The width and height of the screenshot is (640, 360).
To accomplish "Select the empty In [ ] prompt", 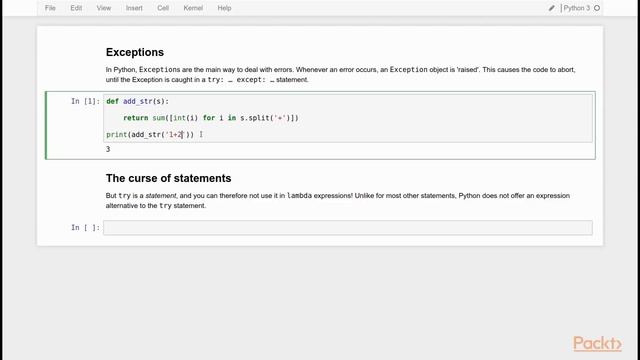I will coord(85,228).
